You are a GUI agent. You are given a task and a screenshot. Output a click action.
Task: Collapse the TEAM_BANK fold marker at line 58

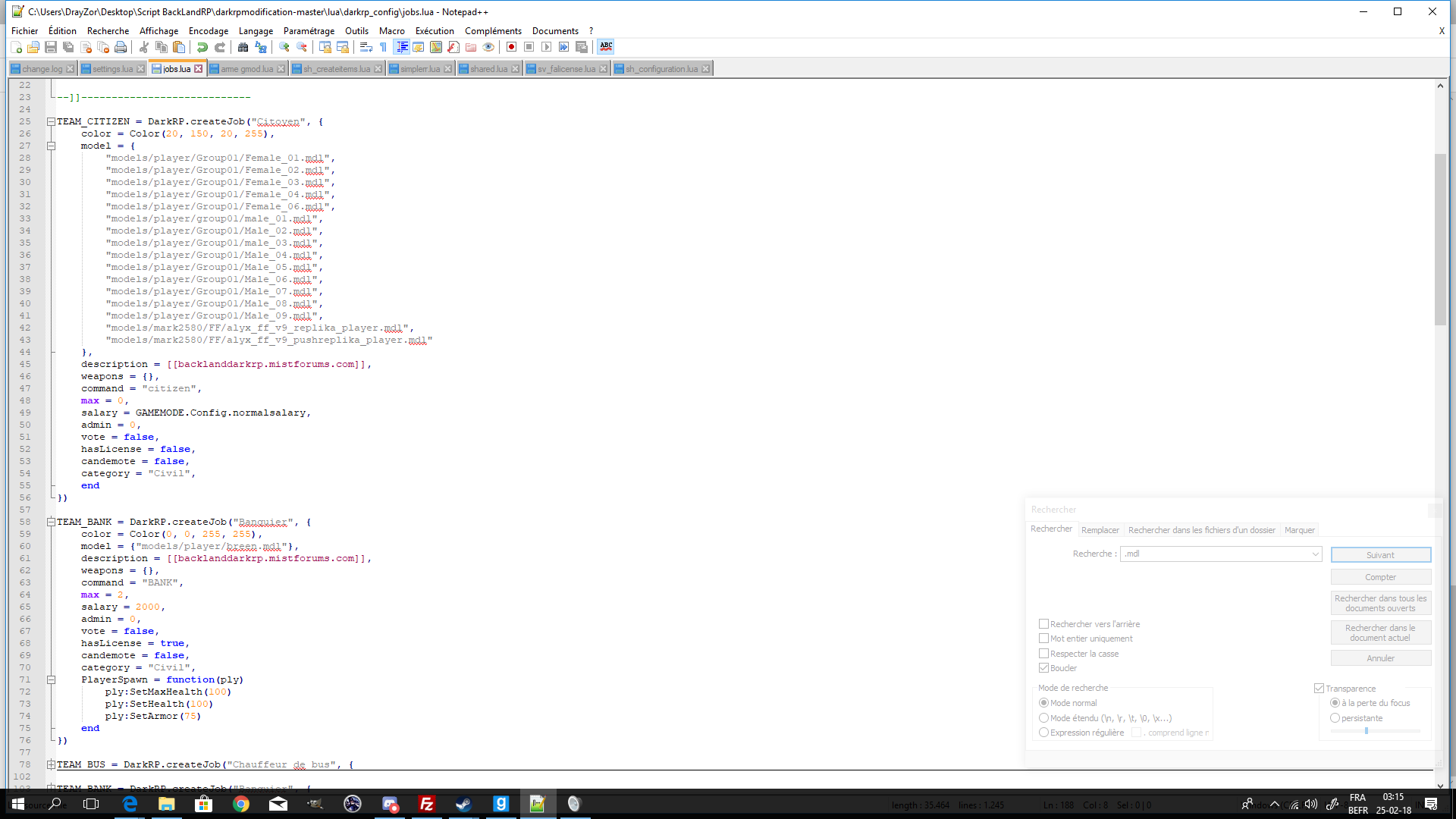coord(51,522)
